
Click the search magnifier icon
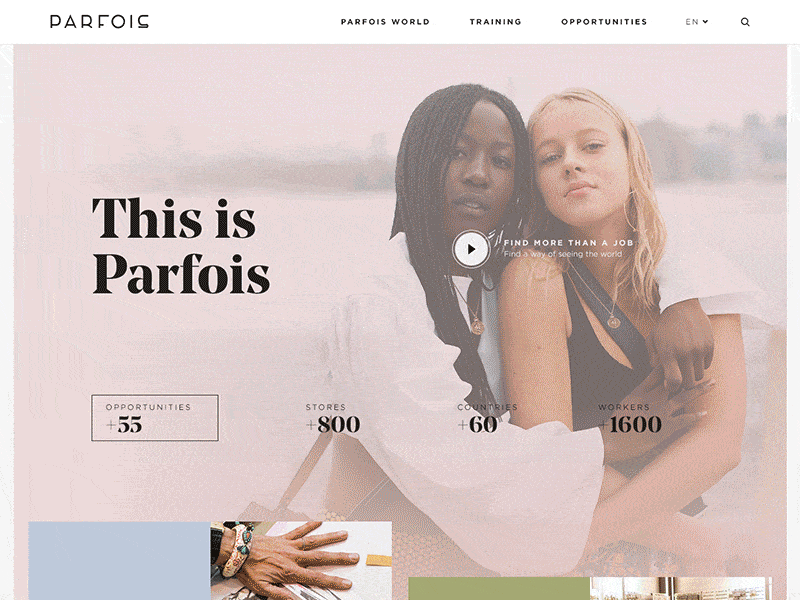coord(745,22)
